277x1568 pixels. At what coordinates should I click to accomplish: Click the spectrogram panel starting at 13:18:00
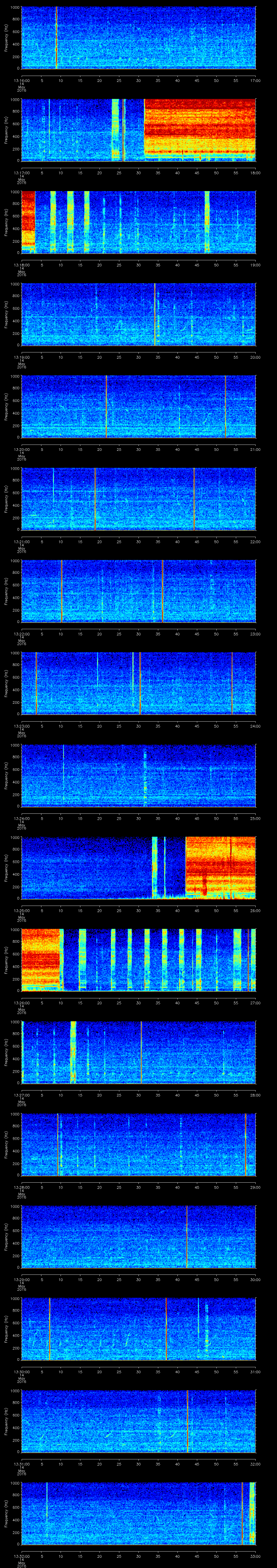[138, 222]
